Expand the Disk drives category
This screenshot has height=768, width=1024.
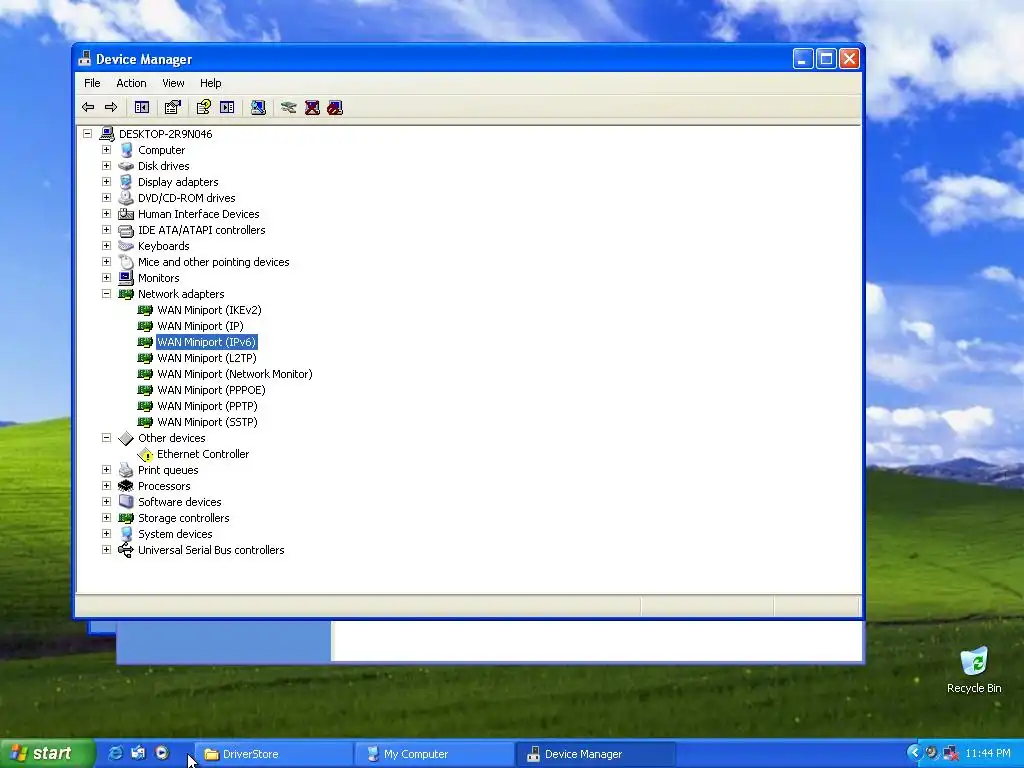(x=106, y=166)
